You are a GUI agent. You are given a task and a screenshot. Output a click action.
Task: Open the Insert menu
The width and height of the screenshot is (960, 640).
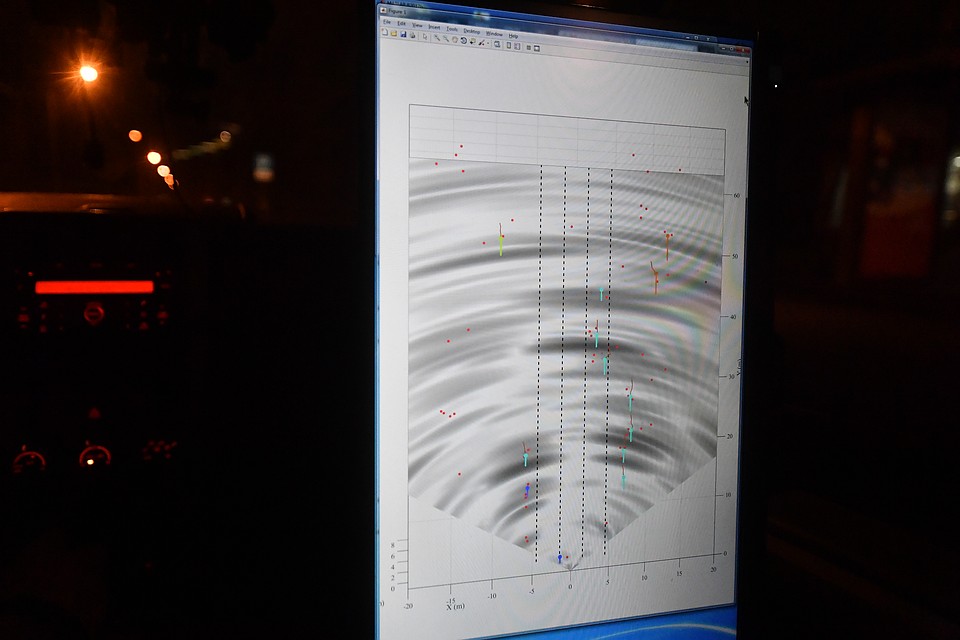point(434,27)
